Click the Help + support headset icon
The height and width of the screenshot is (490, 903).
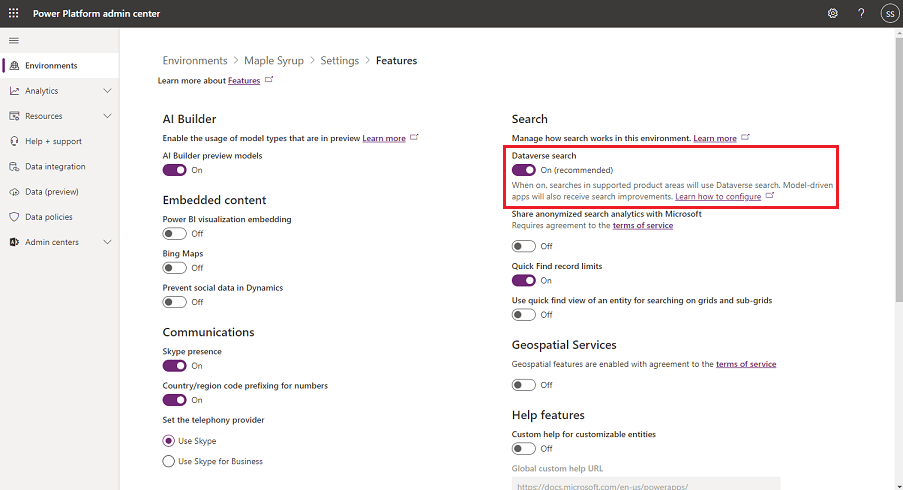click(x=14, y=141)
